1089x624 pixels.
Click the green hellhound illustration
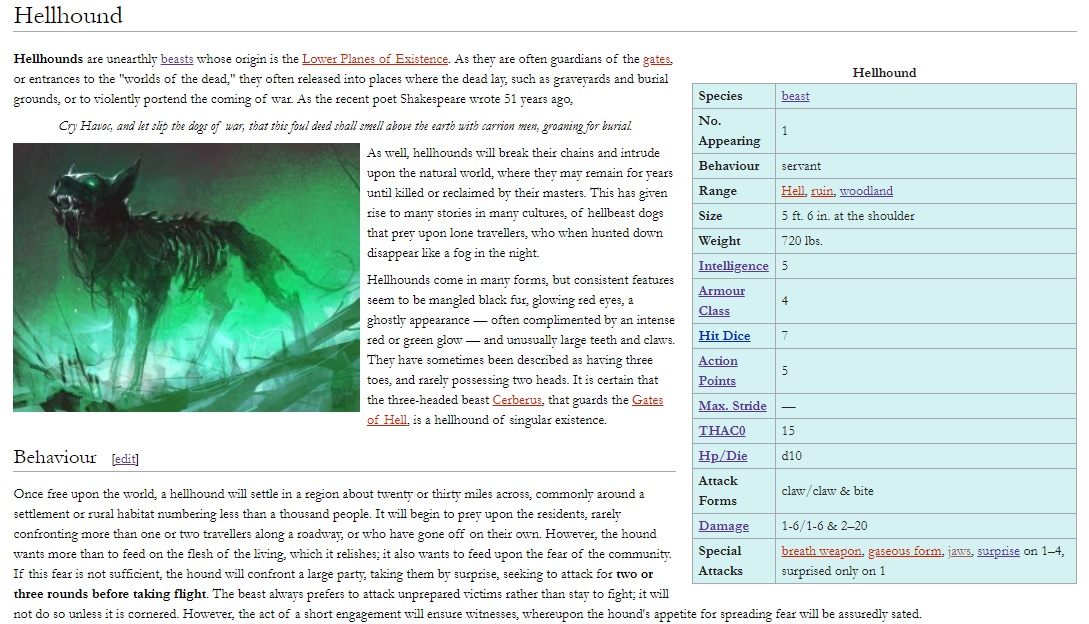click(x=186, y=277)
